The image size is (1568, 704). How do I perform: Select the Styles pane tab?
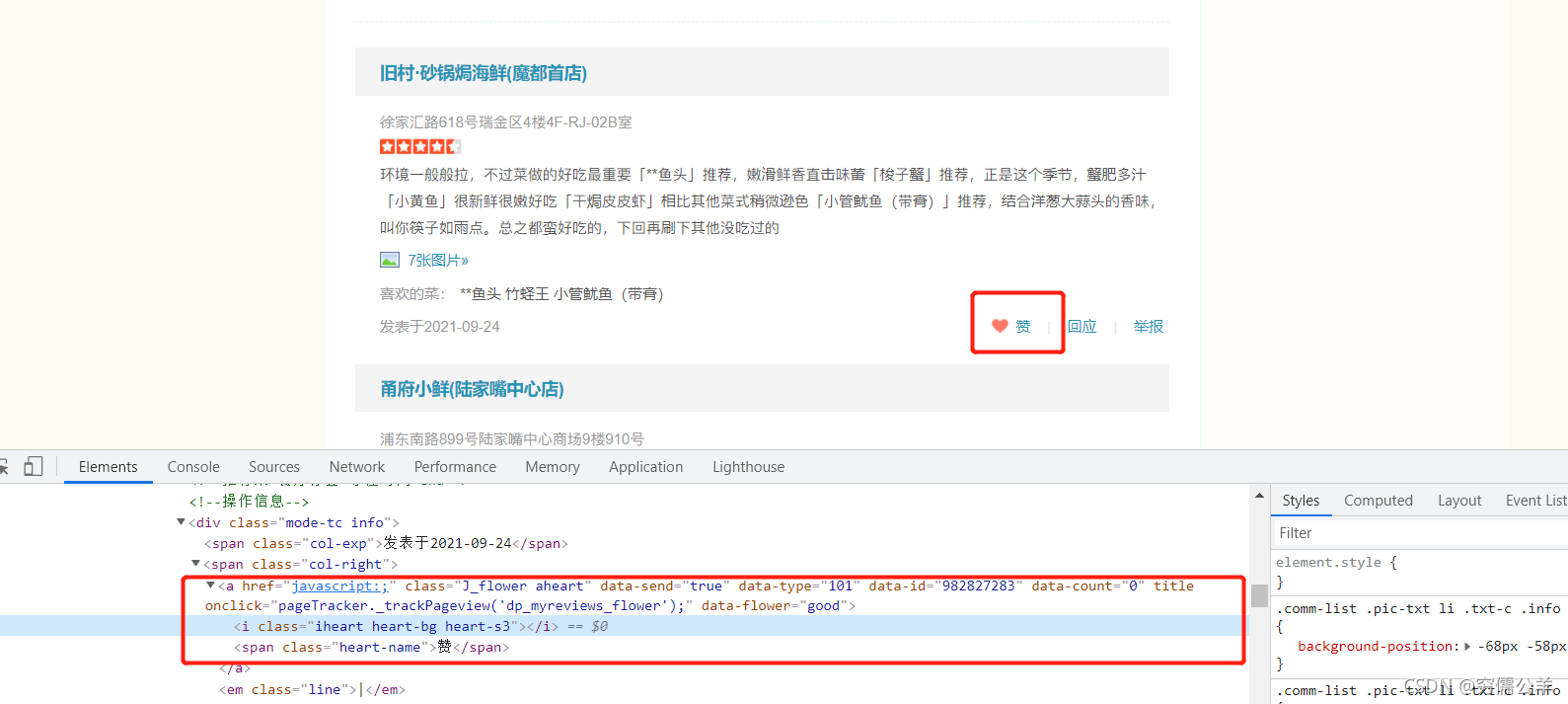click(x=1301, y=501)
